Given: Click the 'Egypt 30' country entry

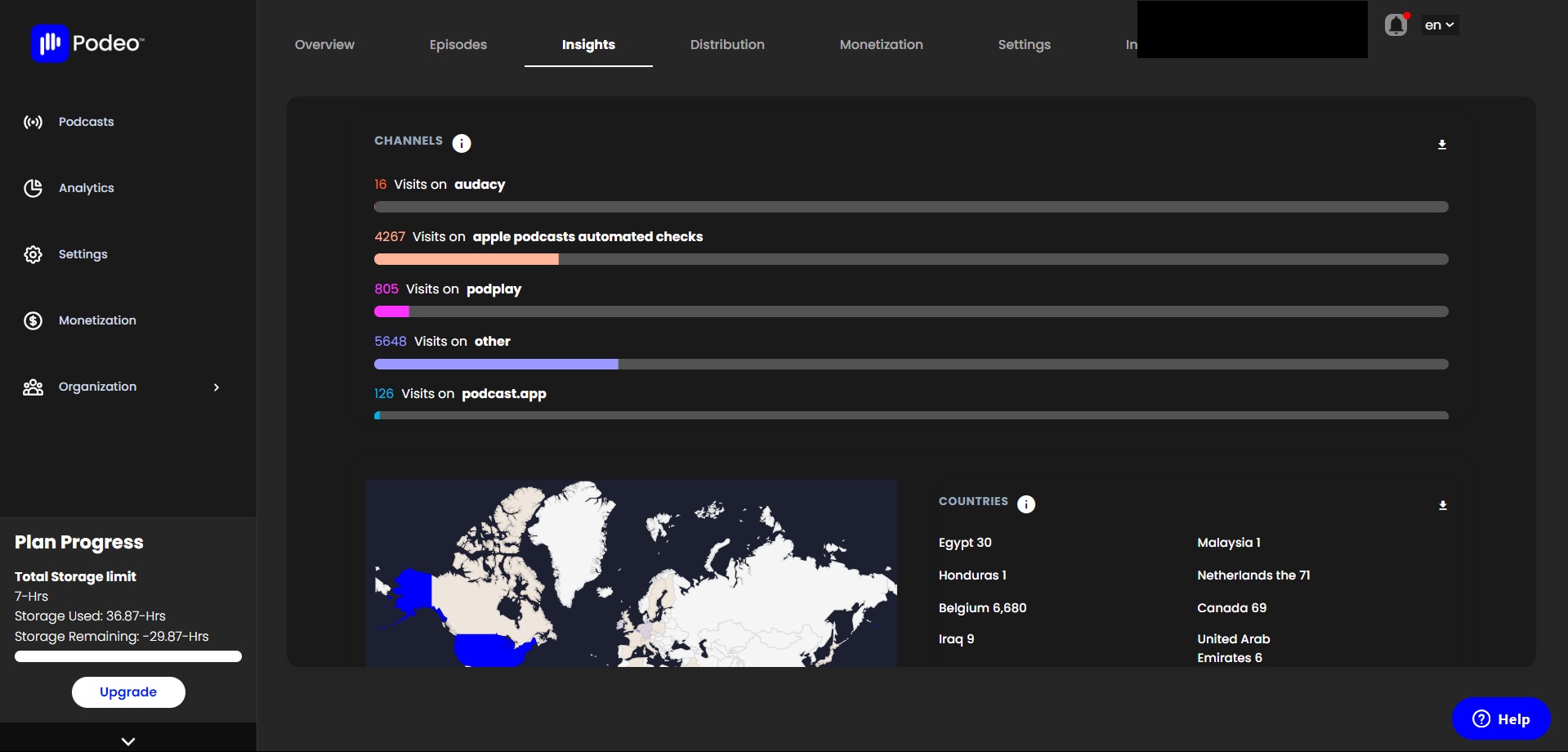Looking at the screenshot, I should [965, 543].
